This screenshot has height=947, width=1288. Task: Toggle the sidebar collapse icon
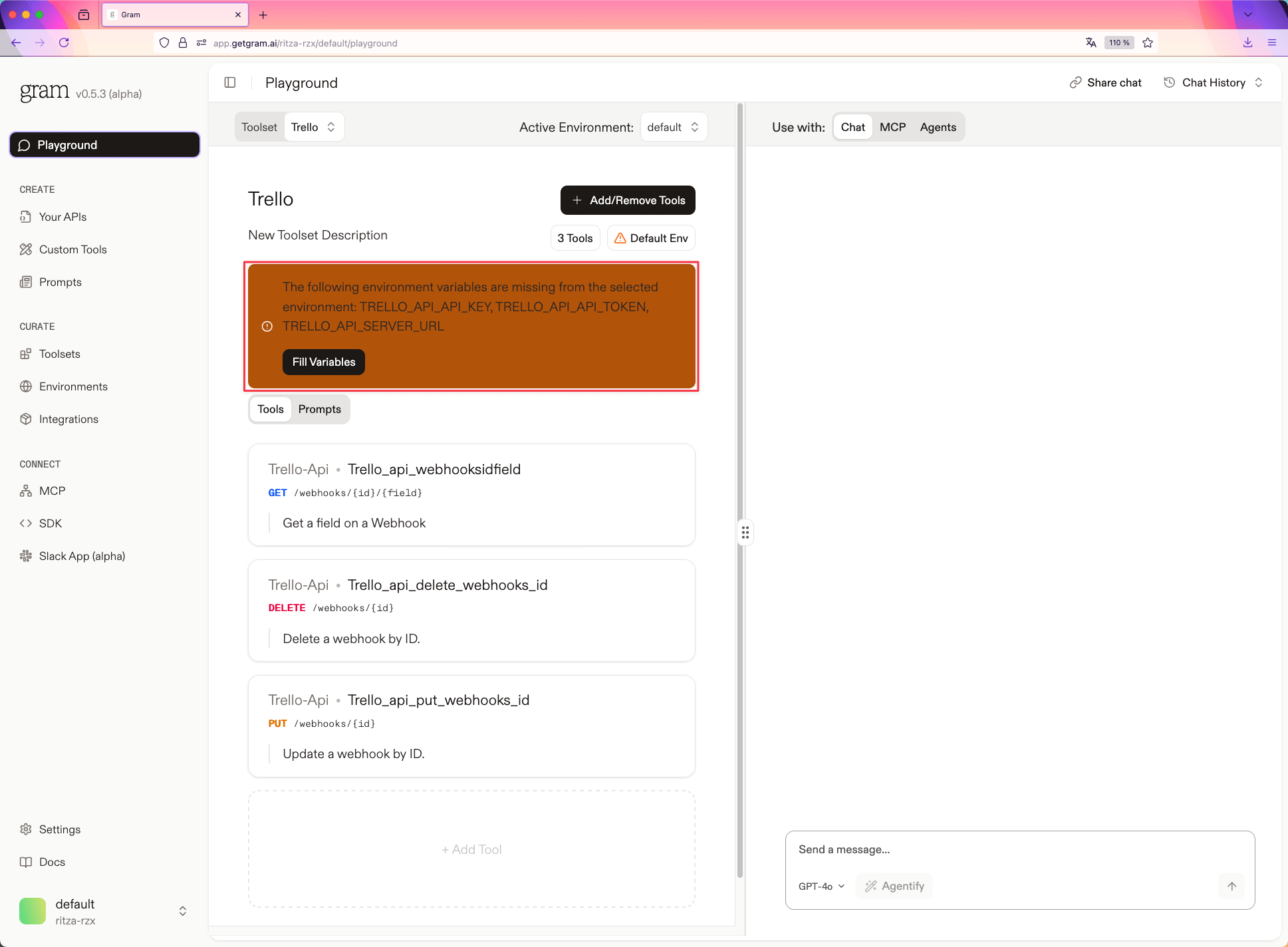(230, 82)
